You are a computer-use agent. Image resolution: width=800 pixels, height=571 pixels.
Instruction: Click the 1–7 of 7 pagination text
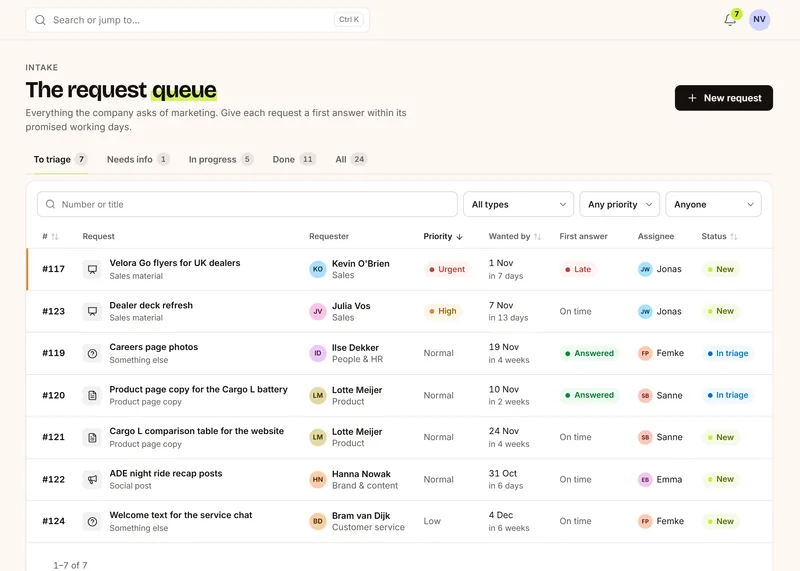pos(70,565)
